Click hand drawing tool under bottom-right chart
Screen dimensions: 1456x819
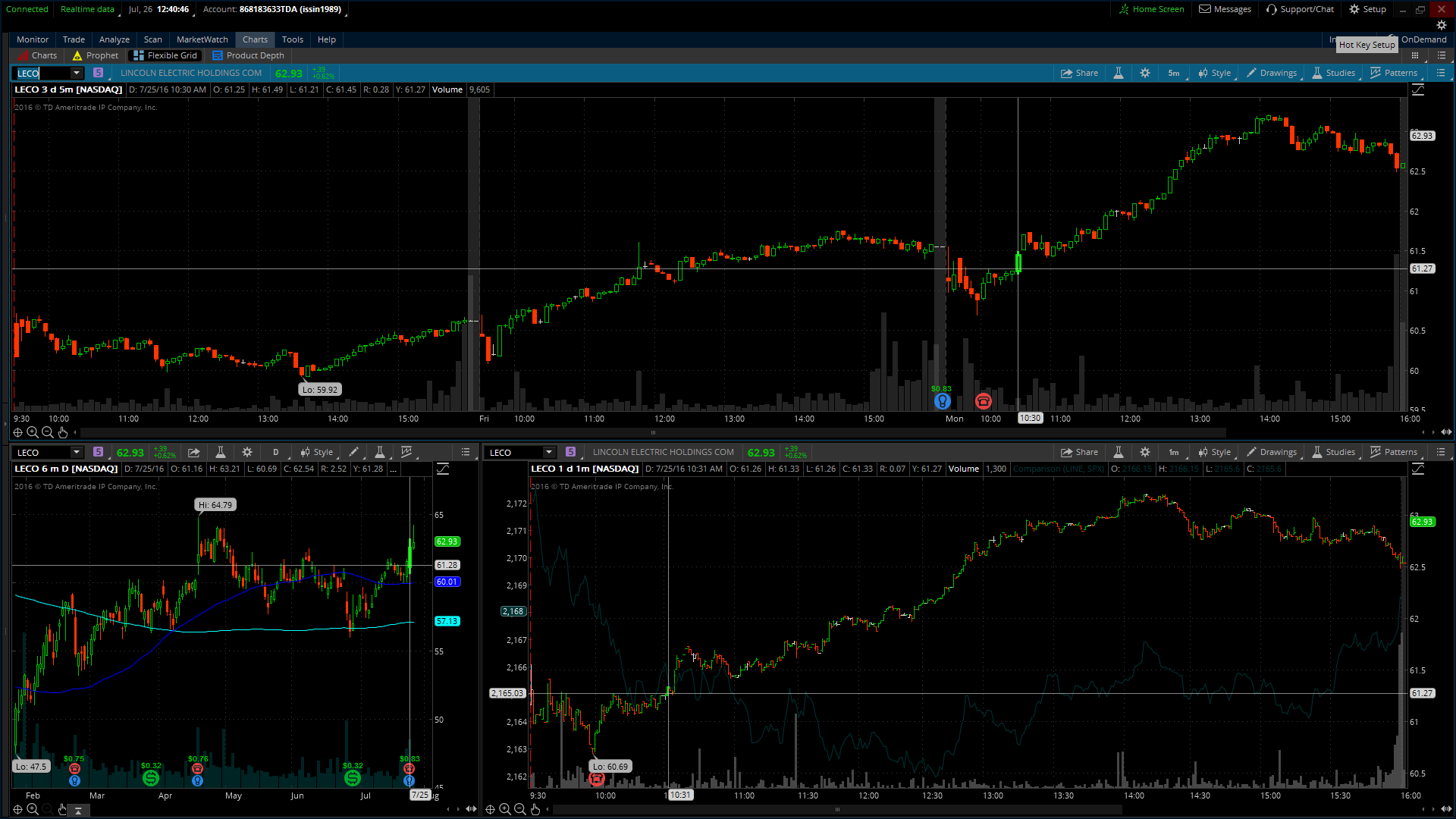(535, 809)
